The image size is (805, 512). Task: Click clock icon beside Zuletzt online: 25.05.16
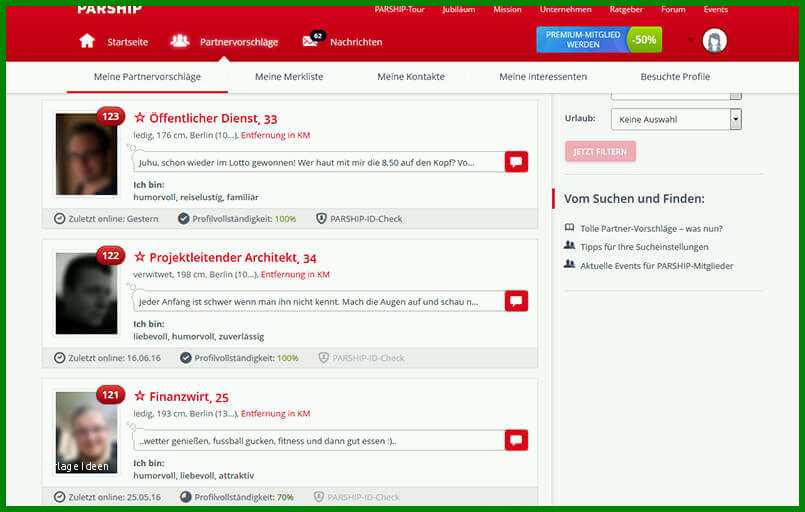(x=60, y=497)
